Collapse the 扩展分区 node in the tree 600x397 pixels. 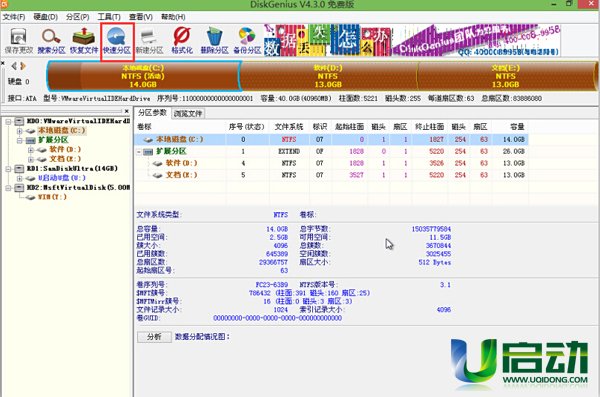coord(20,141)
